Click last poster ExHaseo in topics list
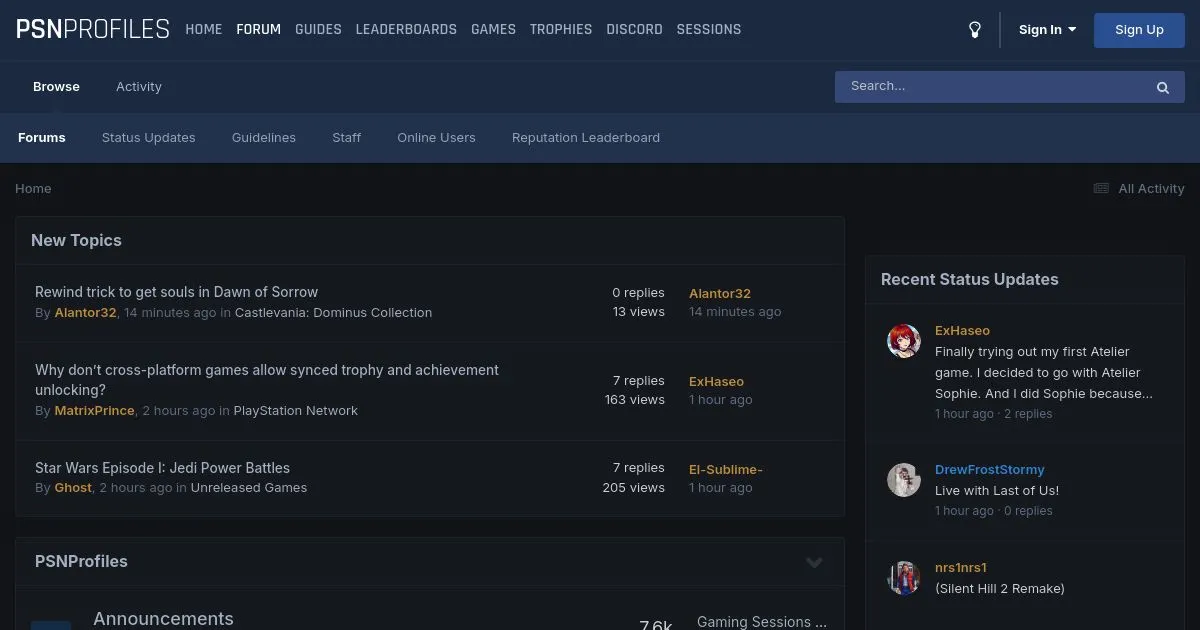The width and height of the screenshot is (1200, 630). point(717,381)
